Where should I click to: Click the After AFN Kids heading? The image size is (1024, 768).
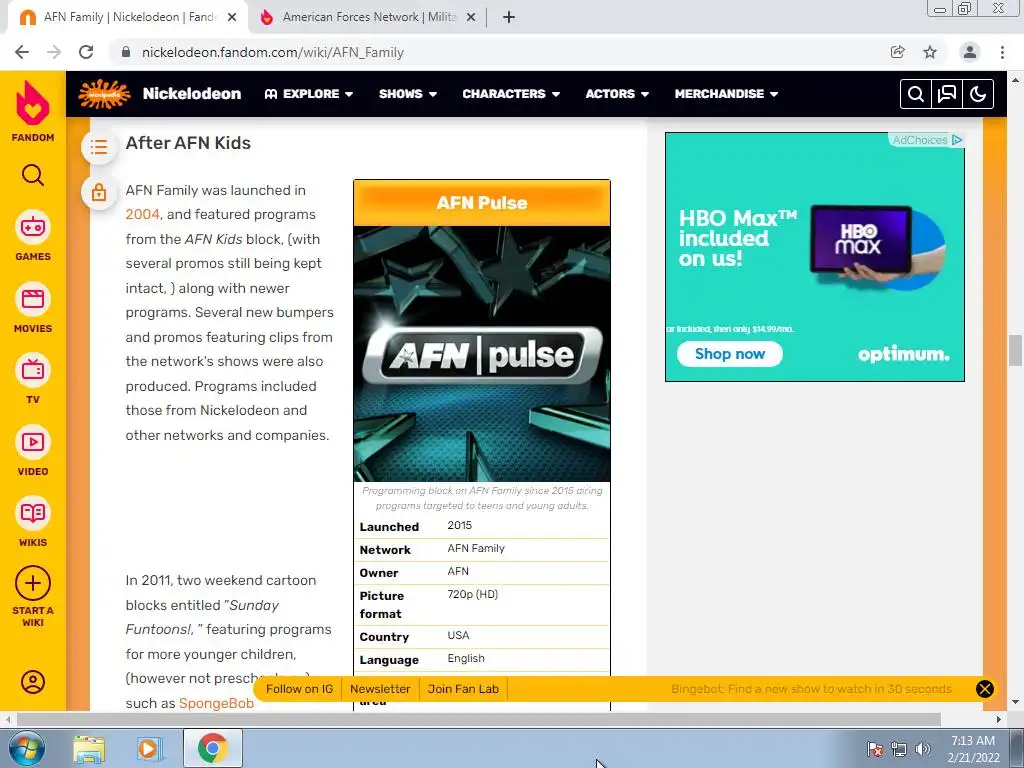click(188, 143)
